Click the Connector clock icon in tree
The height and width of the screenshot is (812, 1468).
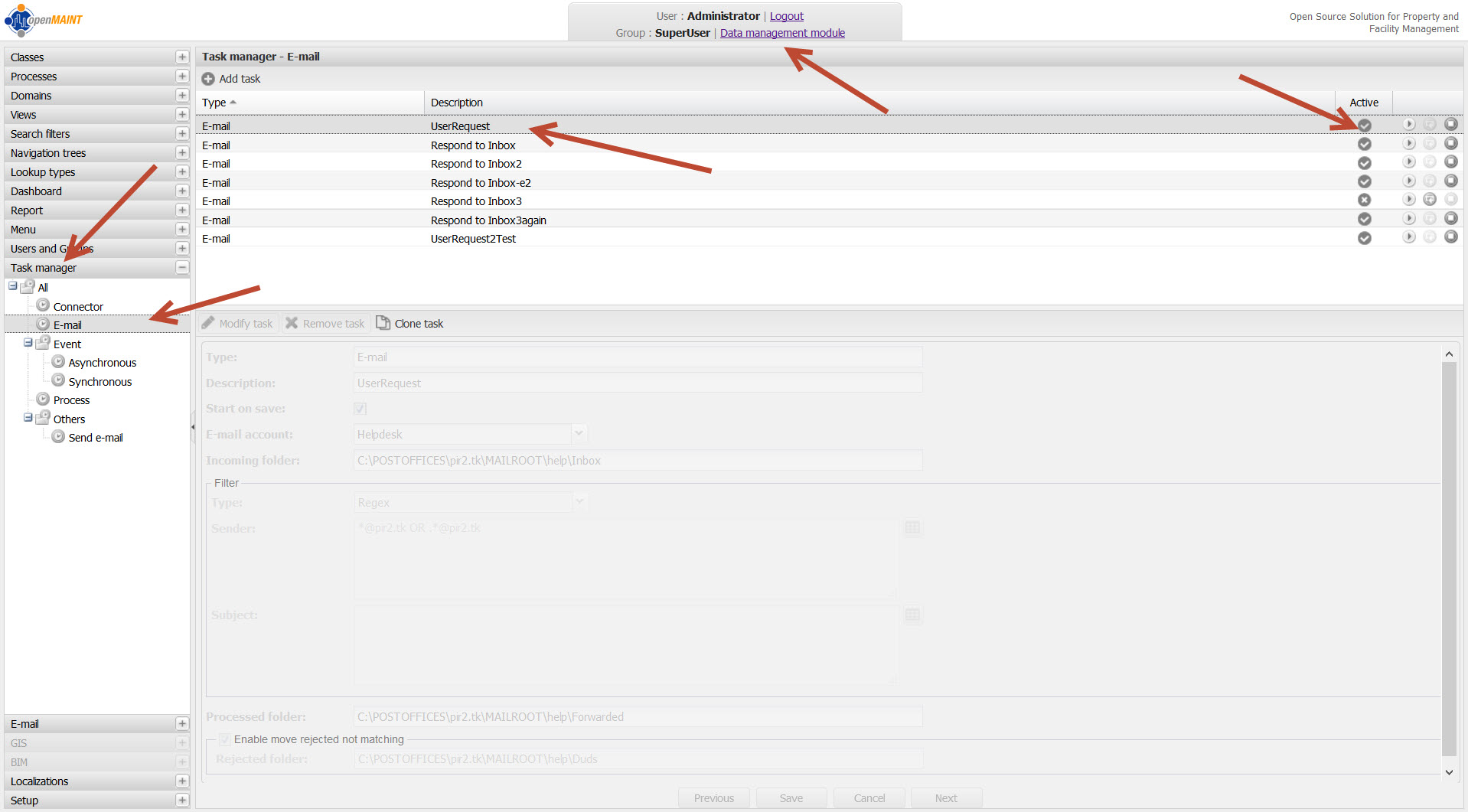pos(43,306)
